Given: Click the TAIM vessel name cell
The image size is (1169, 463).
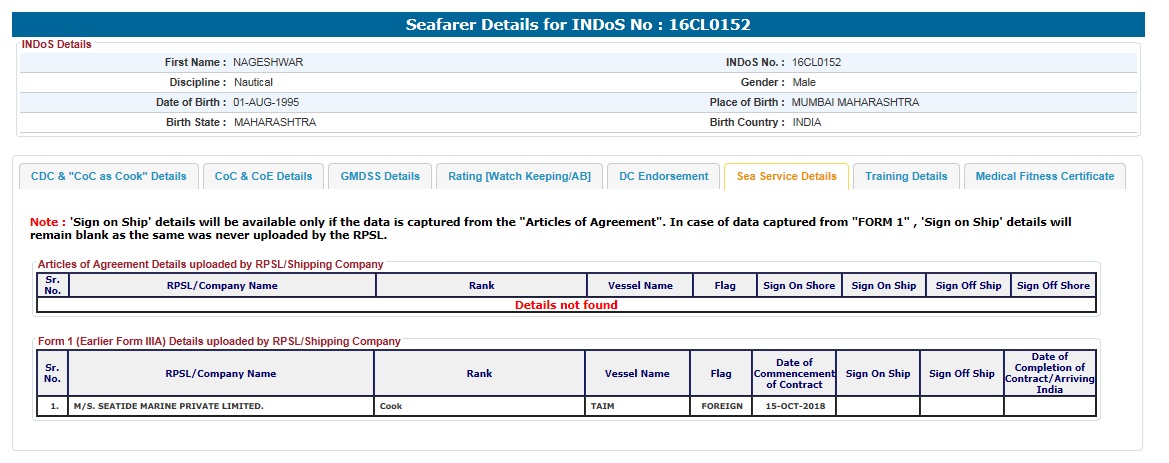Looking at the screenshot, I should click(637, 407).
